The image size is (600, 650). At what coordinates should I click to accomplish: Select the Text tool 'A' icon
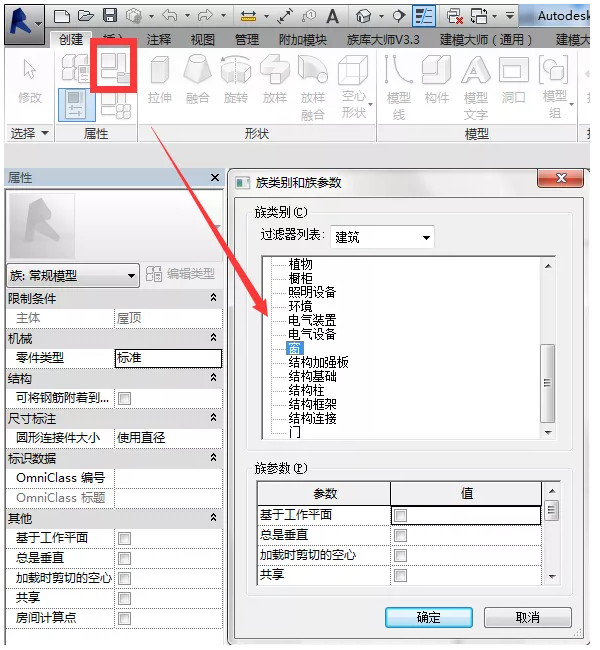pyautogui.click(x=333, y=17)
